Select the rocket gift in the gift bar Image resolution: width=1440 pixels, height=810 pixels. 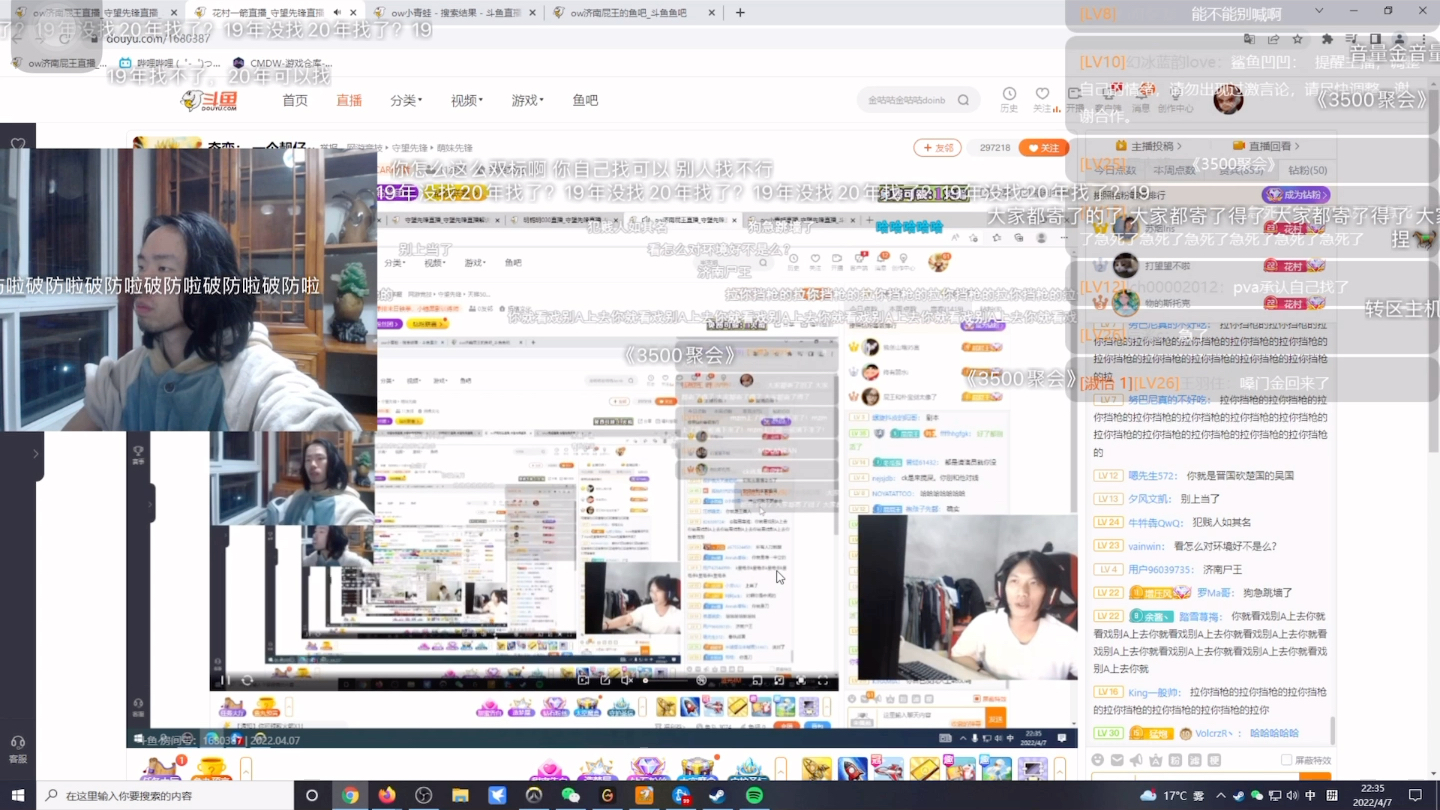pos(852,769)
